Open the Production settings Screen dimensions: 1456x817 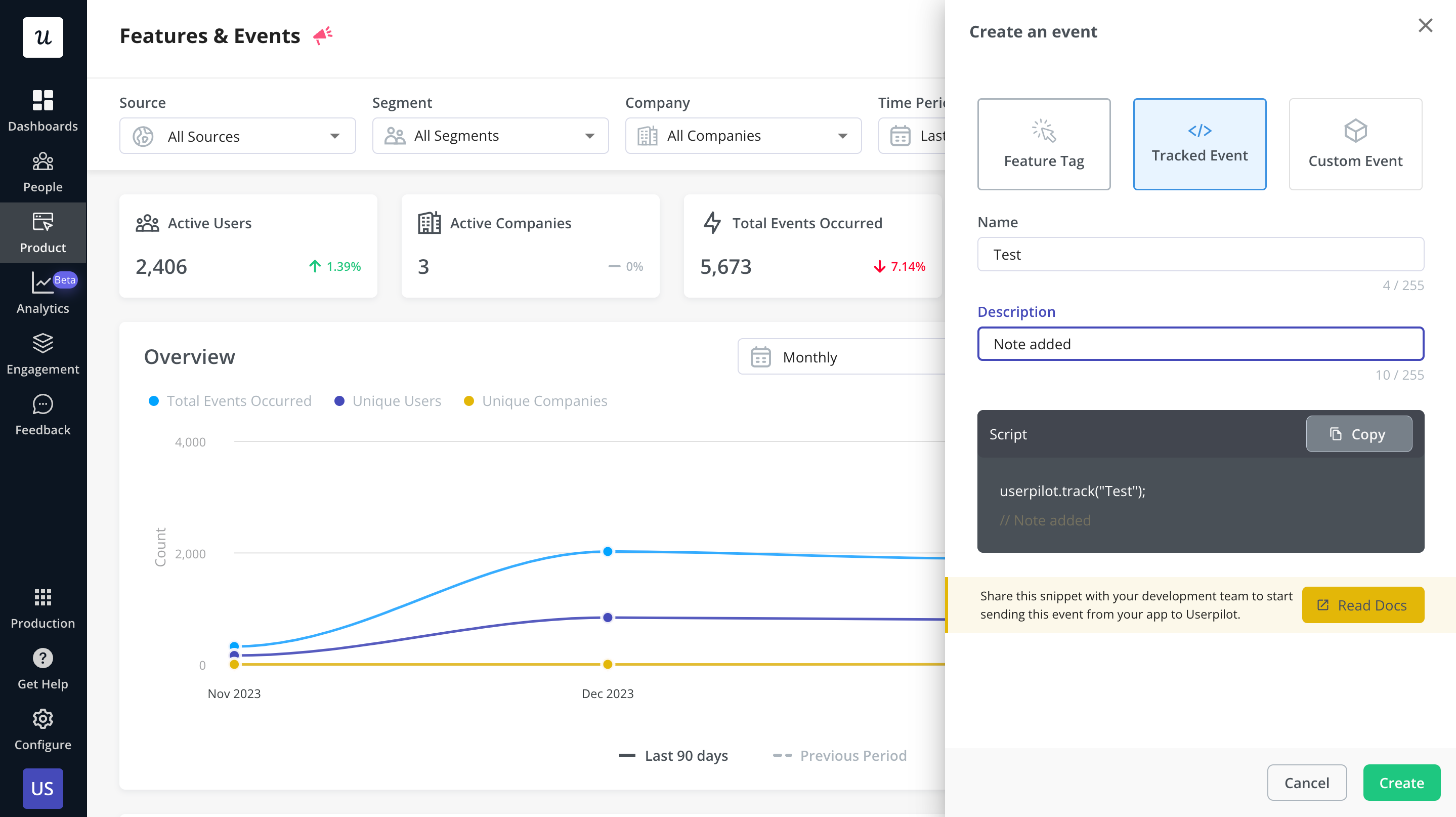point(43,606)
